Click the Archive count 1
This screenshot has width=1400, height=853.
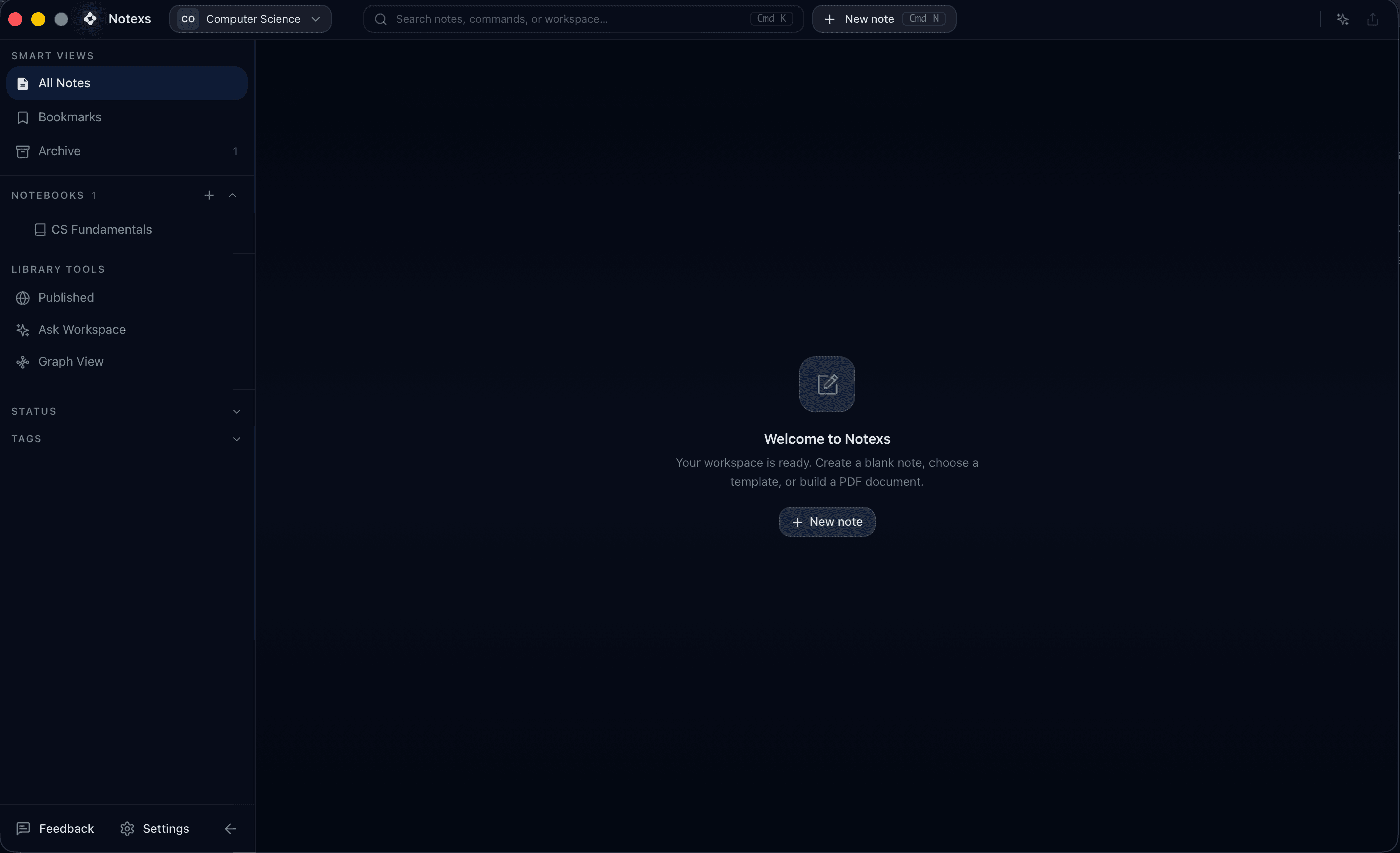235,151
